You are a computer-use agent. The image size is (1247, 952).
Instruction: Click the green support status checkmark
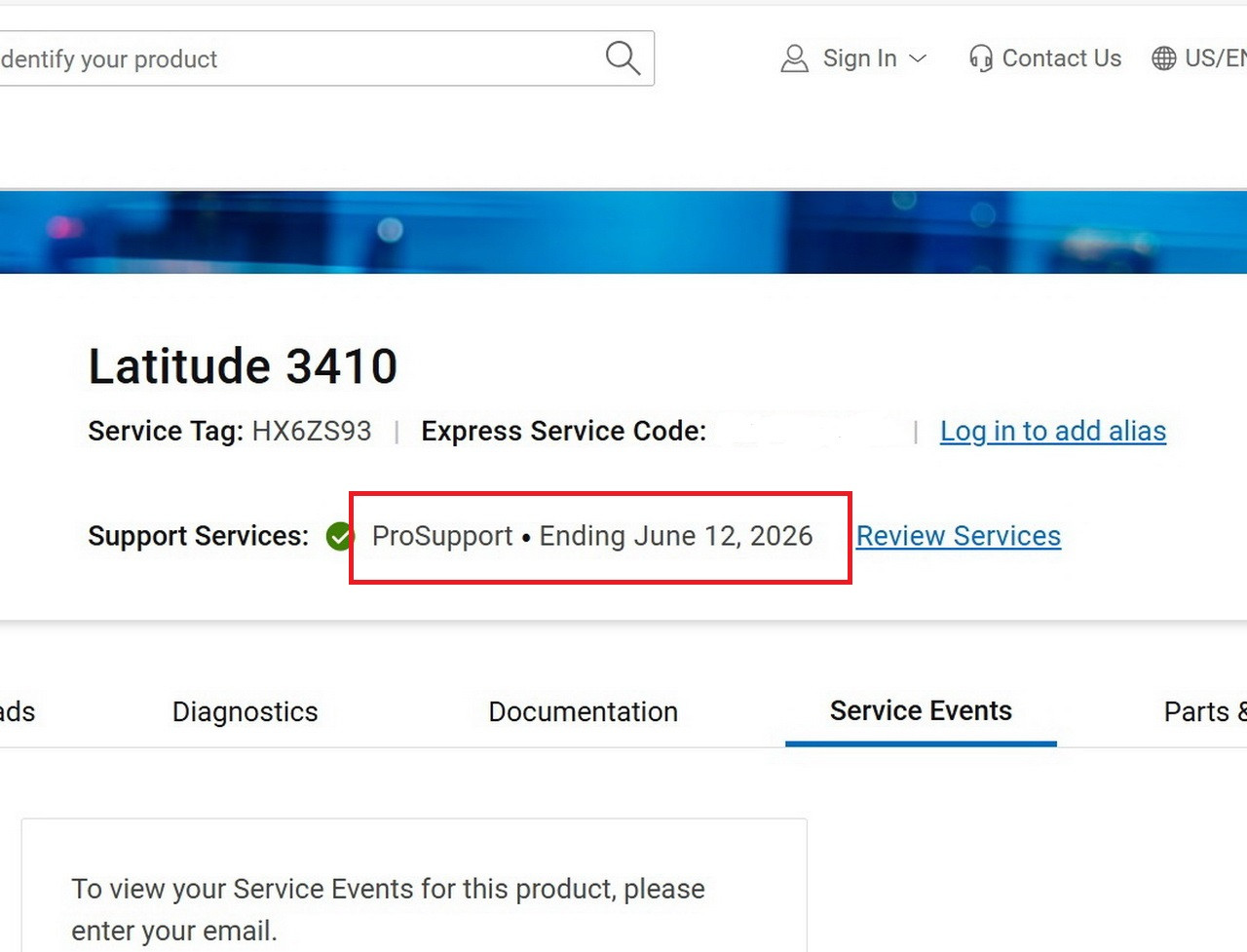pos(340,536)
